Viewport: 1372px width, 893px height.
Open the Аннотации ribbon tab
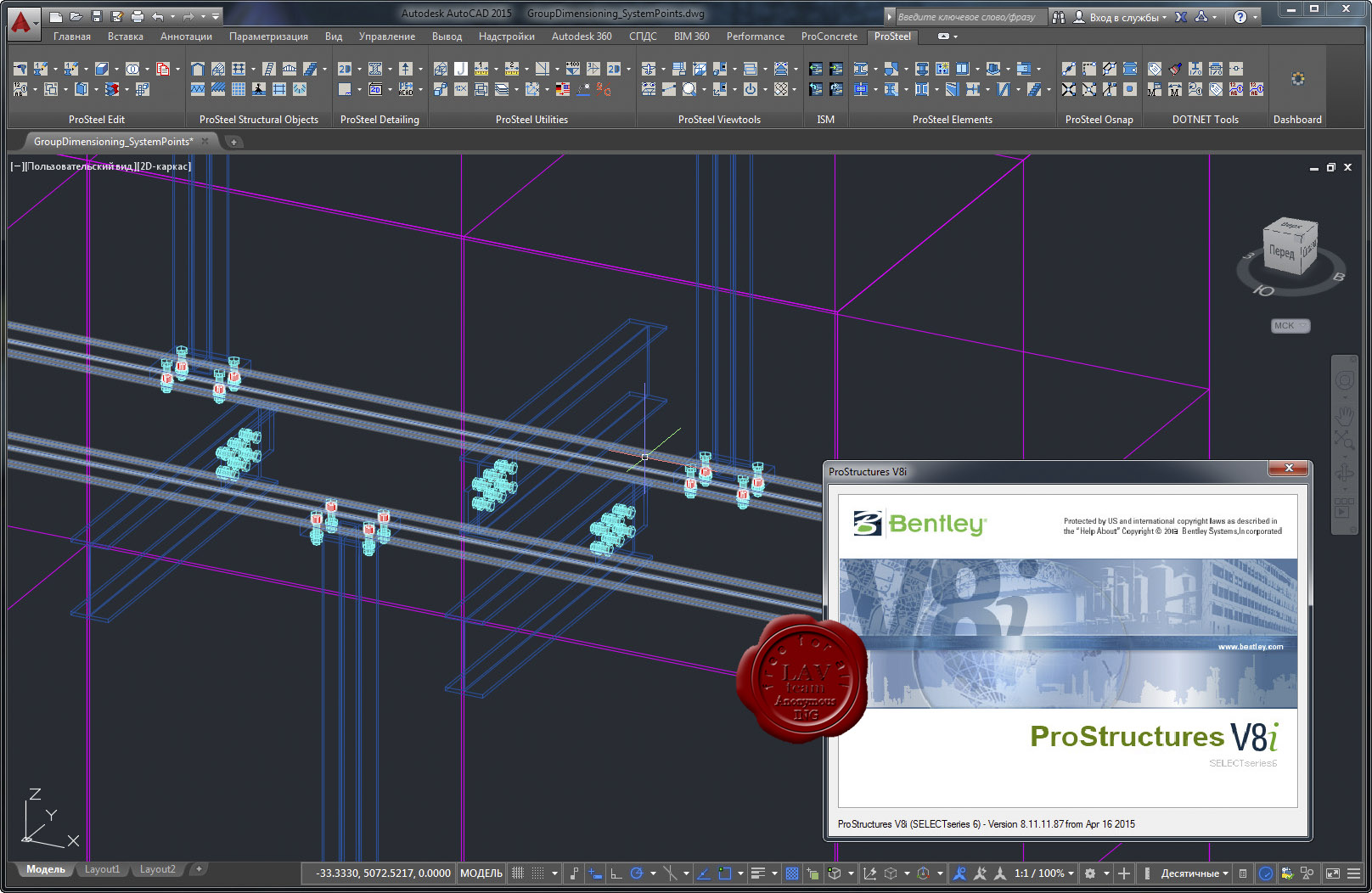pyautogui.click(x=186, y=37)
